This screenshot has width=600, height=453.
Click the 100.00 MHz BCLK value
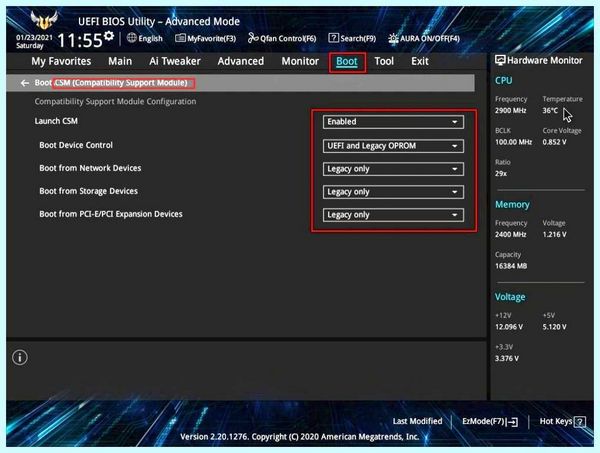point(514,142)
